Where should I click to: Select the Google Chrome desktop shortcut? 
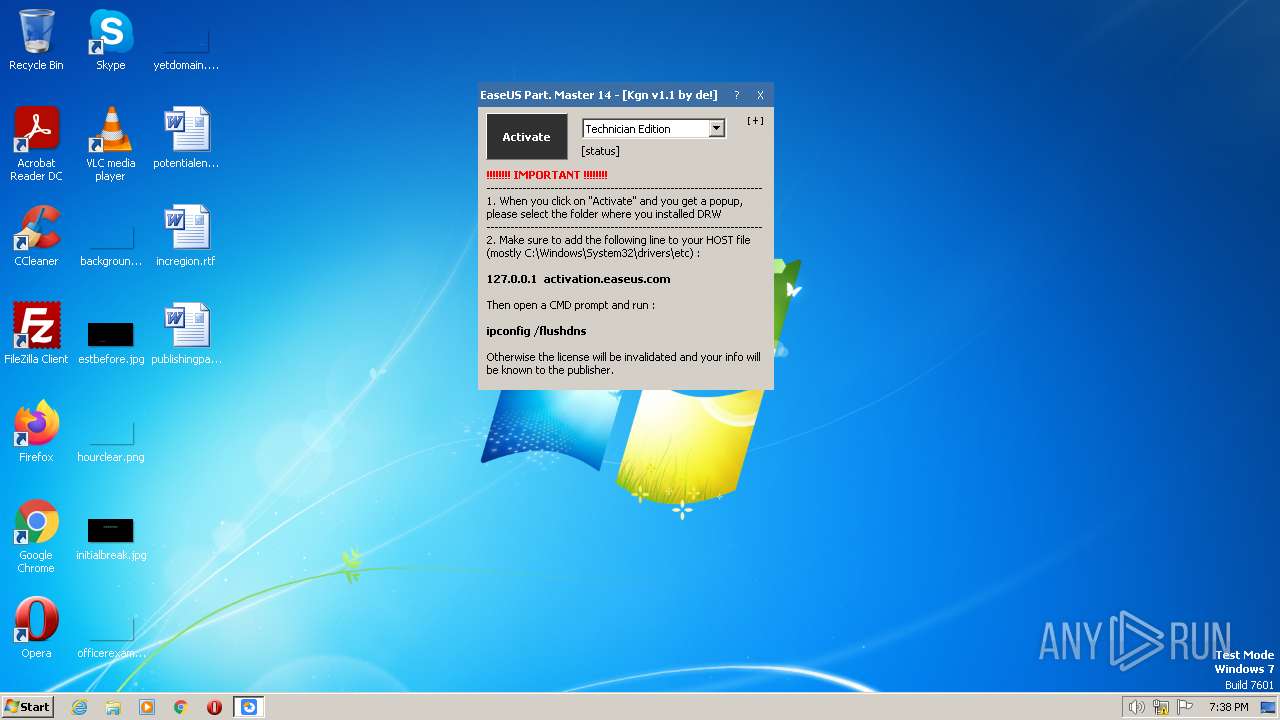[36, 536]
